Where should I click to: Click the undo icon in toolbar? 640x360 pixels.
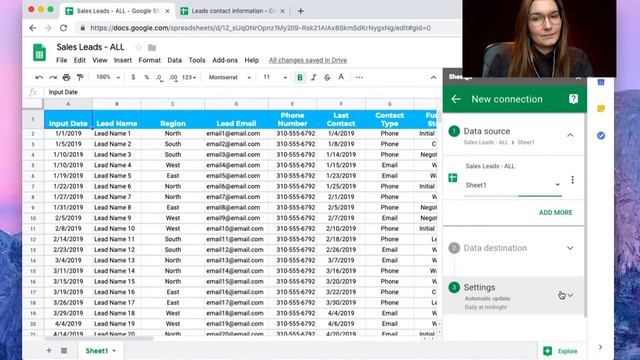click(x=39, y=77)
